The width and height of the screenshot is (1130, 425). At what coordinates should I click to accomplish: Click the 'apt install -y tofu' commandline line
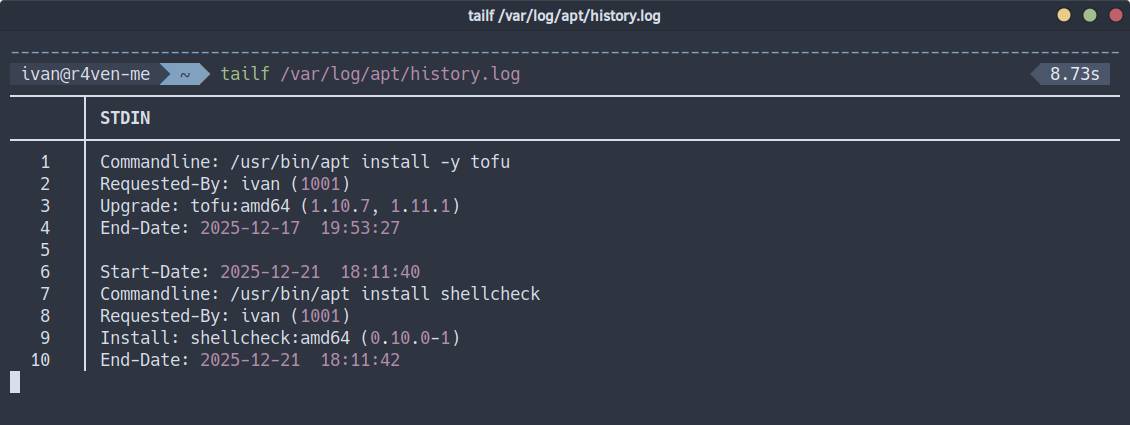[x=305, y=161]
